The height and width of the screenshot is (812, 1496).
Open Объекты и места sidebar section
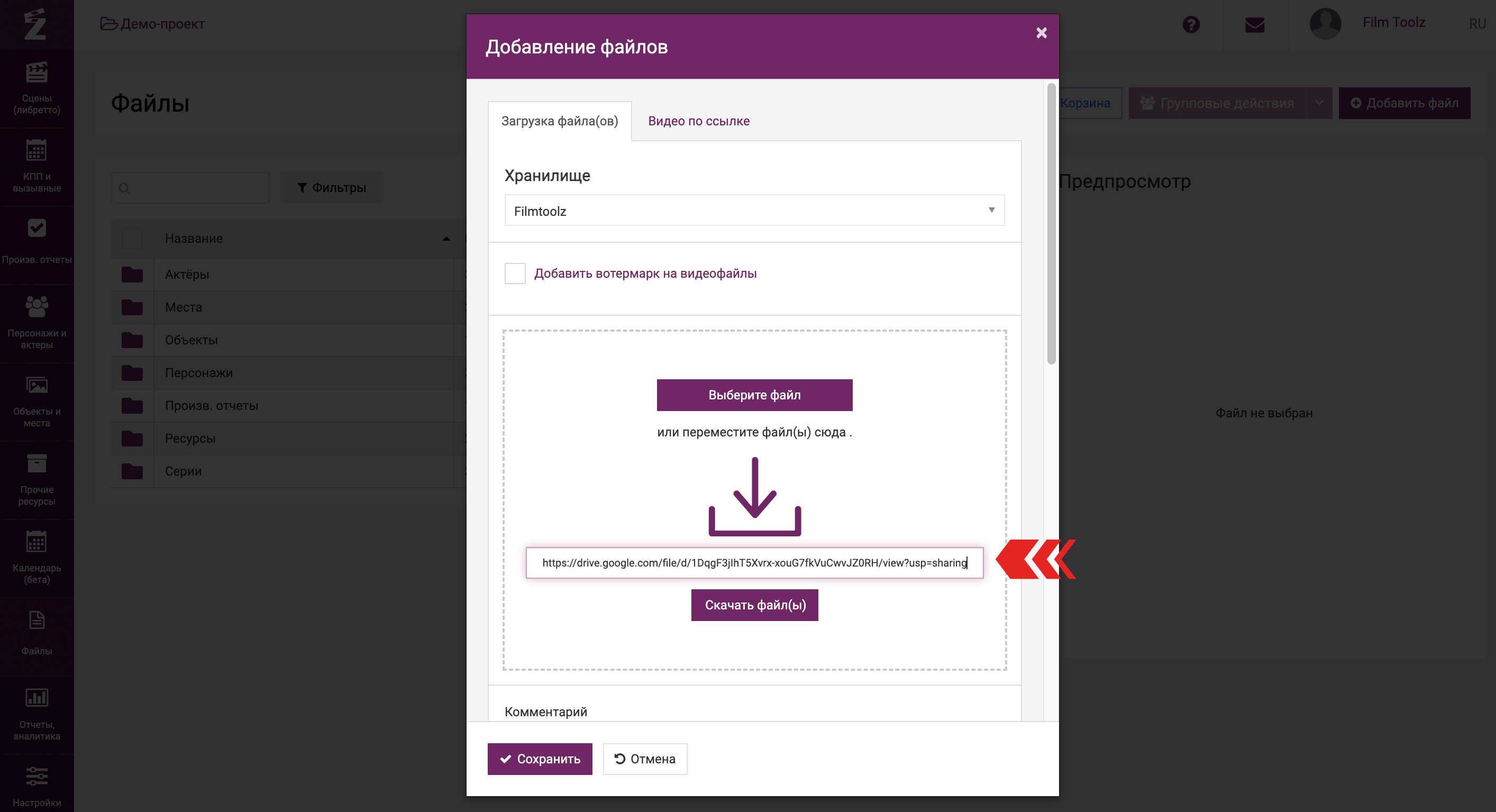coord(37,402)
